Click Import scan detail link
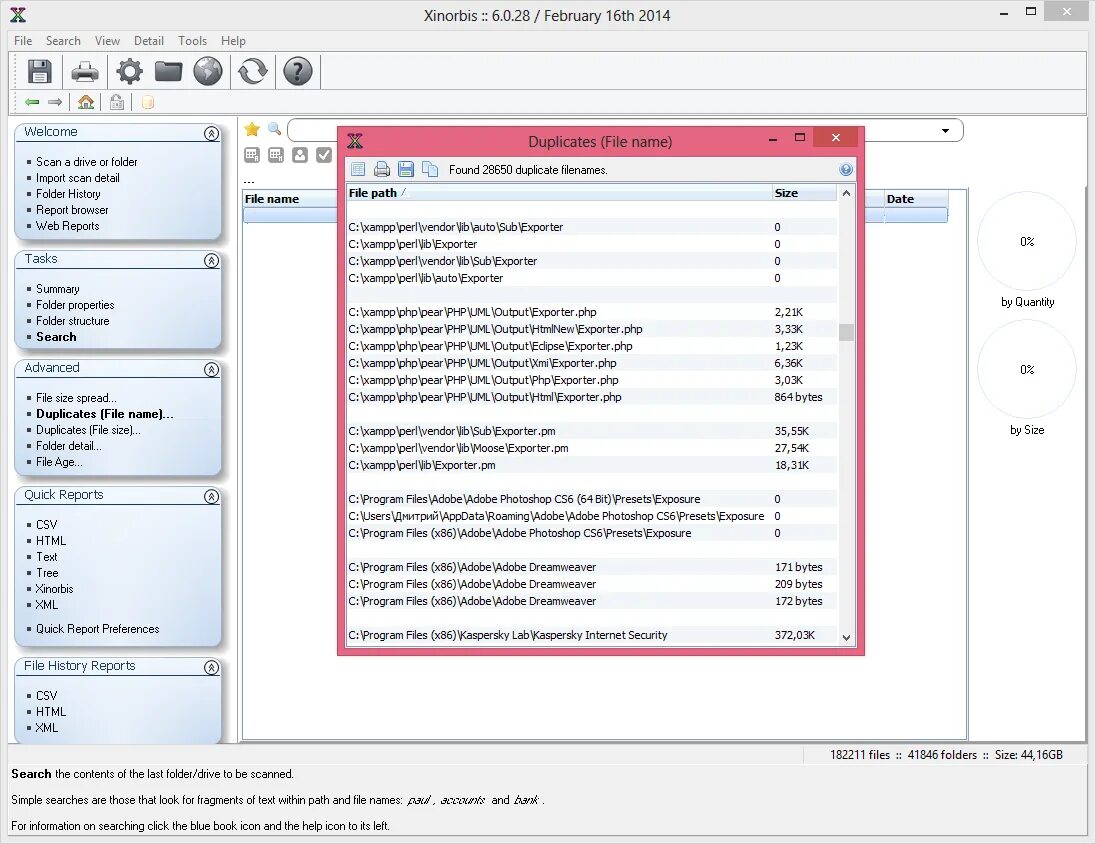The height and width of the screenshot is (844, 1096). [78, 178]
